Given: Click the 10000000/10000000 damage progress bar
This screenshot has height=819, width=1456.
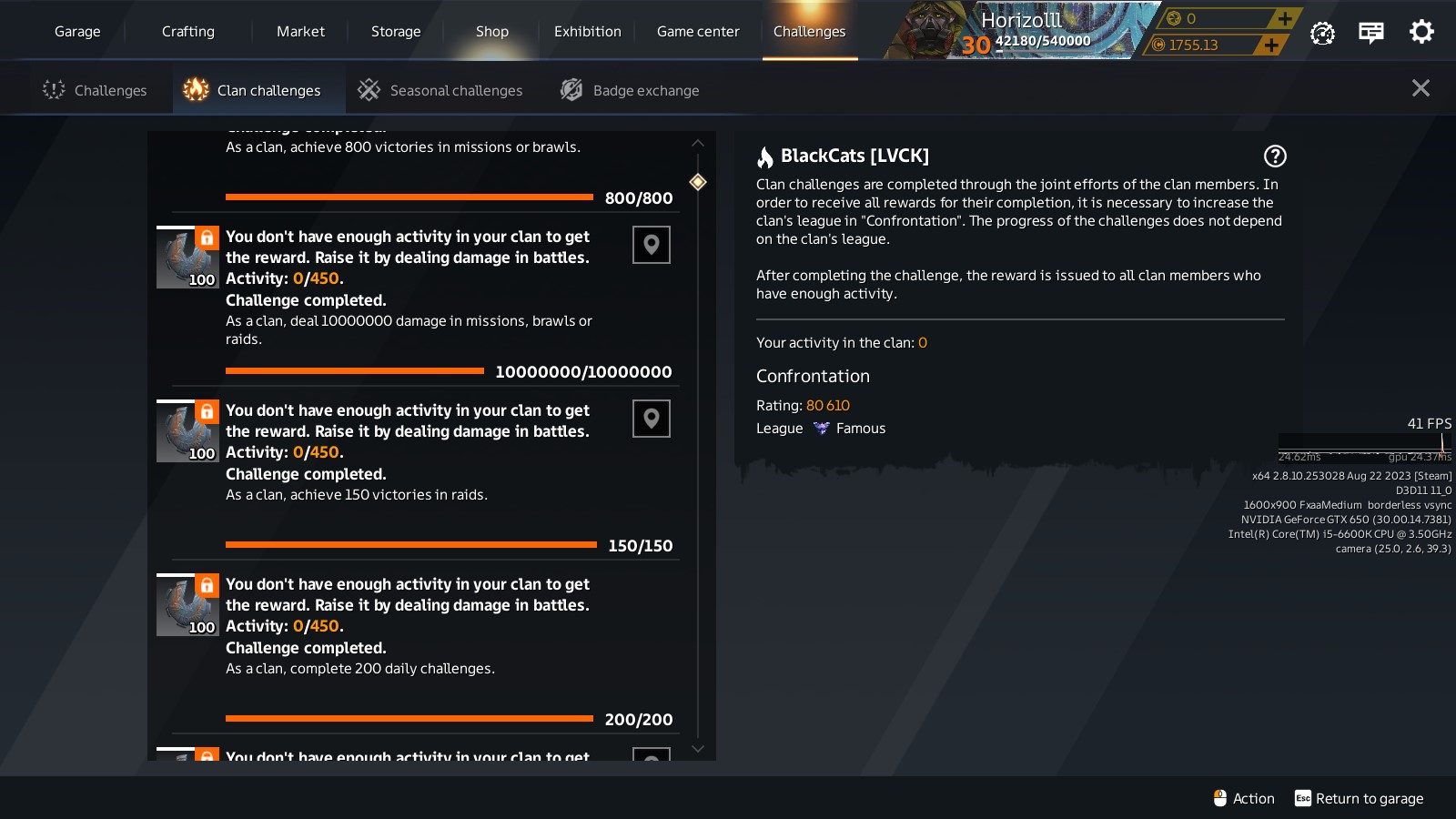Looking at the screenshot, I should coord(355,370).
